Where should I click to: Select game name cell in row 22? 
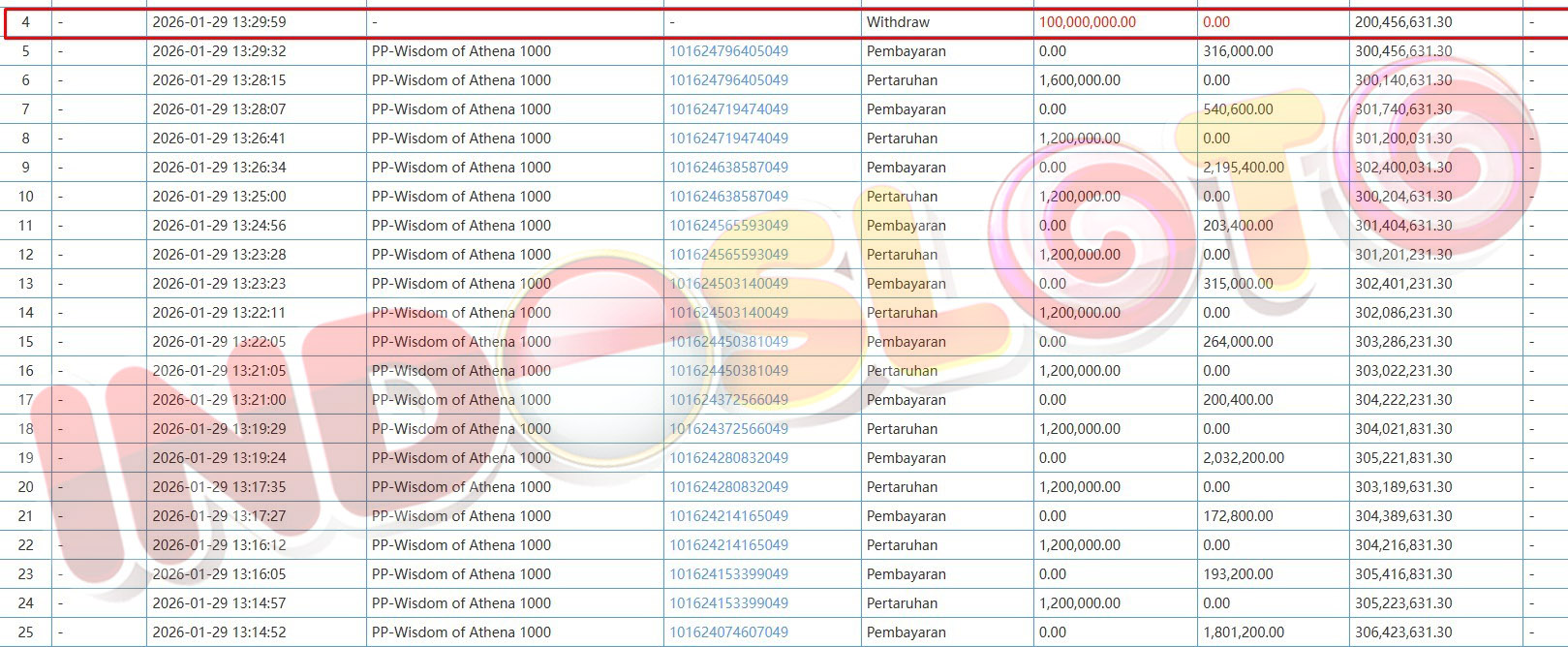click(x=461, y=545)
